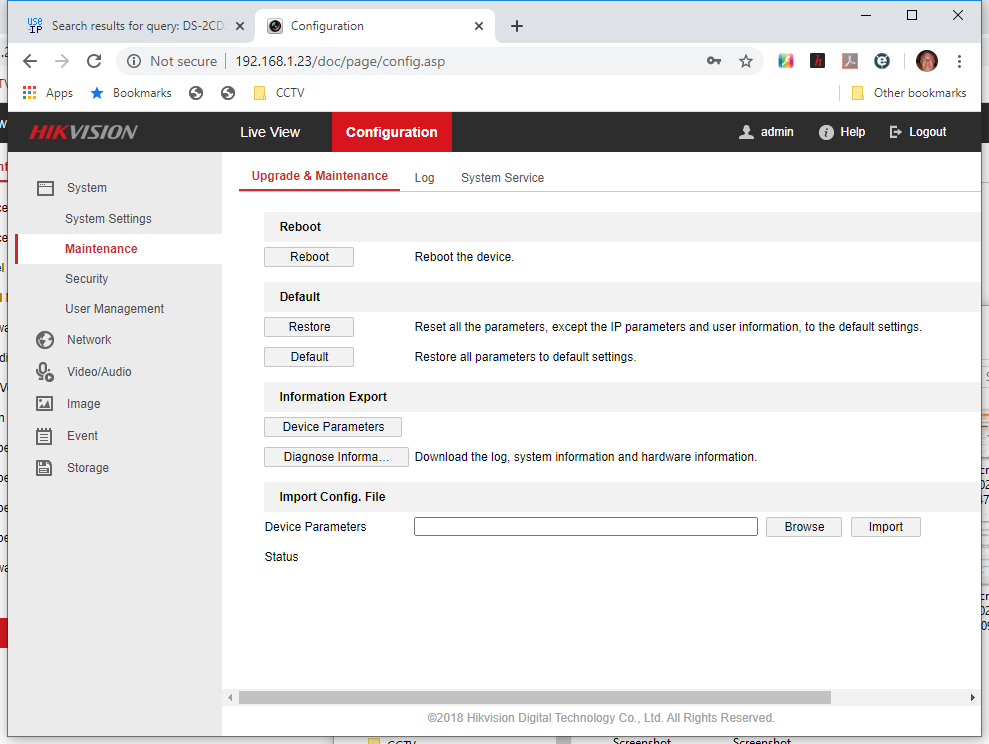Log out using the Logout icon
Viewport: 989px width, 744px height.
click(896, 132)
